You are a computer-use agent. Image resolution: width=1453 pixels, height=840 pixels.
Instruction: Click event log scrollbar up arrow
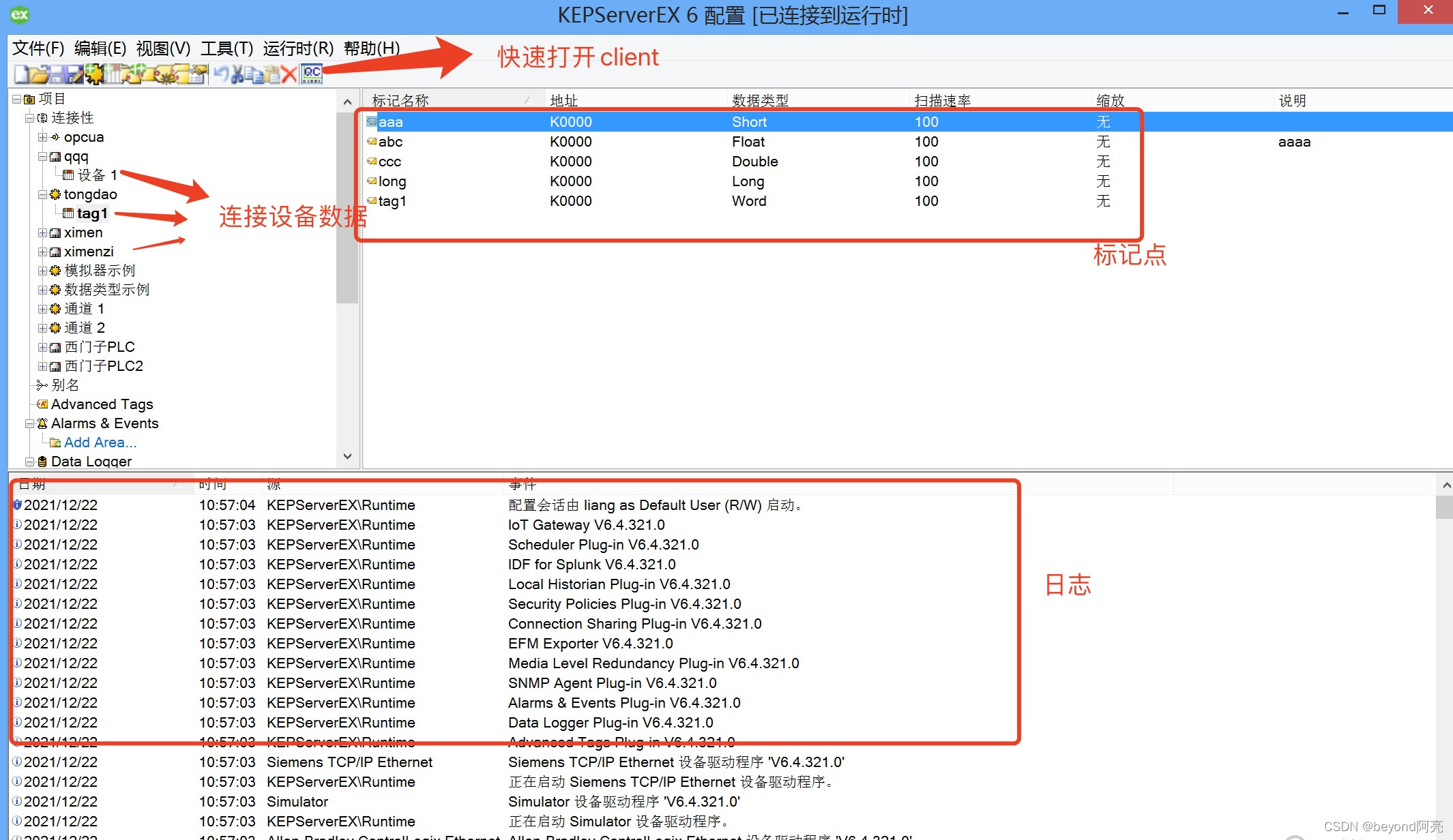1445,485
